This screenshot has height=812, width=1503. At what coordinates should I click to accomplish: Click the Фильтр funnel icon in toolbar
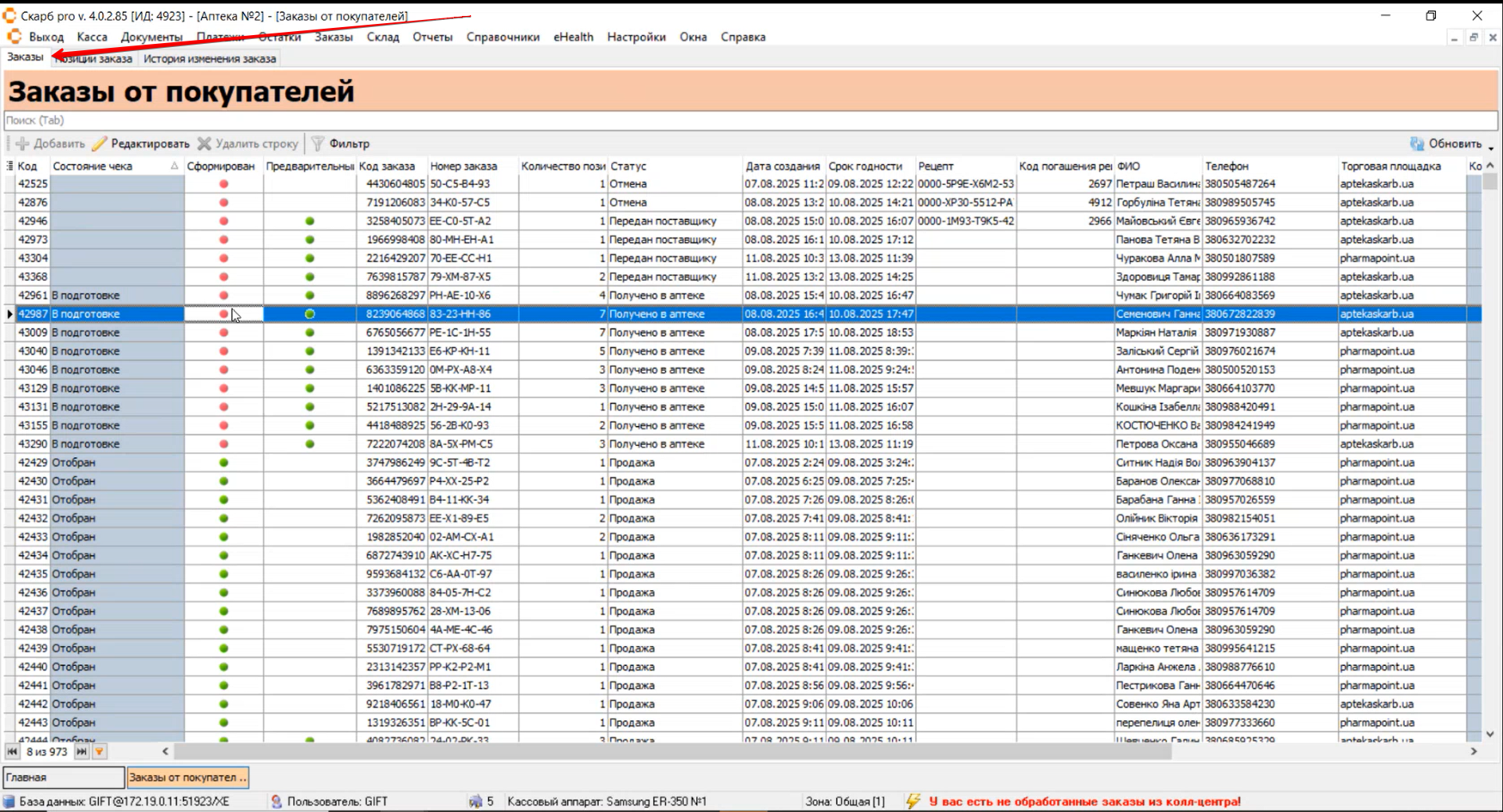tap(318, 144)
